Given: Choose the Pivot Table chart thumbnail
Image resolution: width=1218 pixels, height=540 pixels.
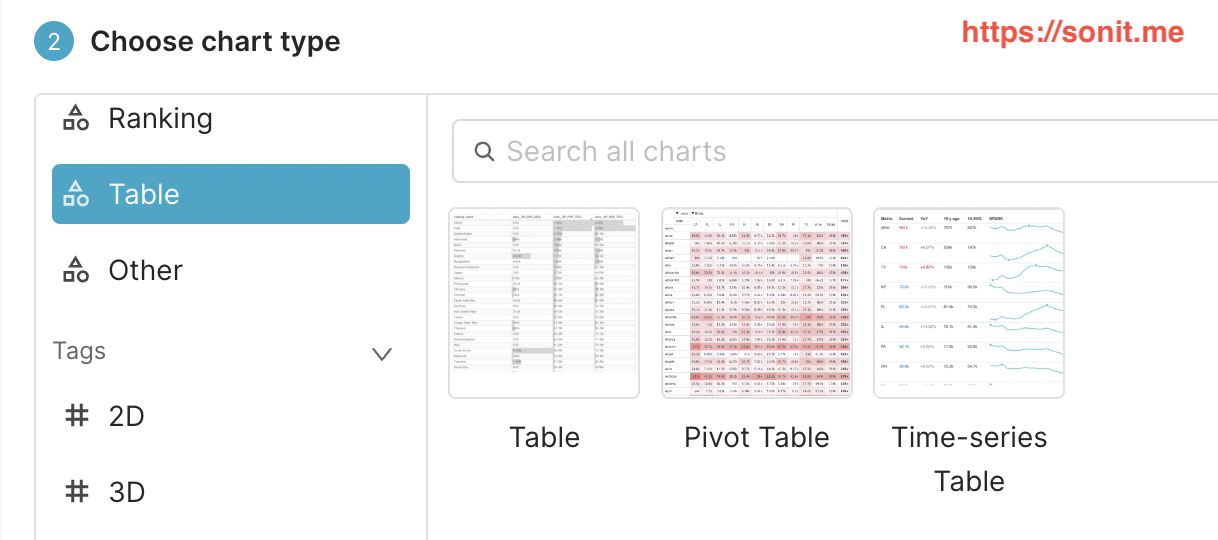Looking at the screenshot, I should point(757,303).
